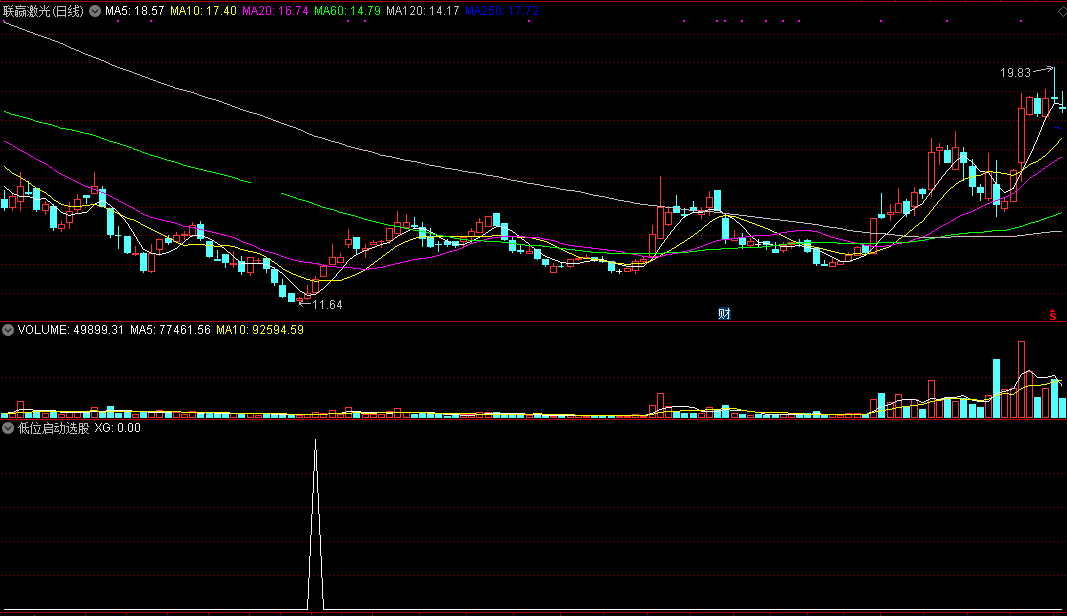Click the XG signal spike in indicator panel
1067x616 pixels.
[315, 524]
